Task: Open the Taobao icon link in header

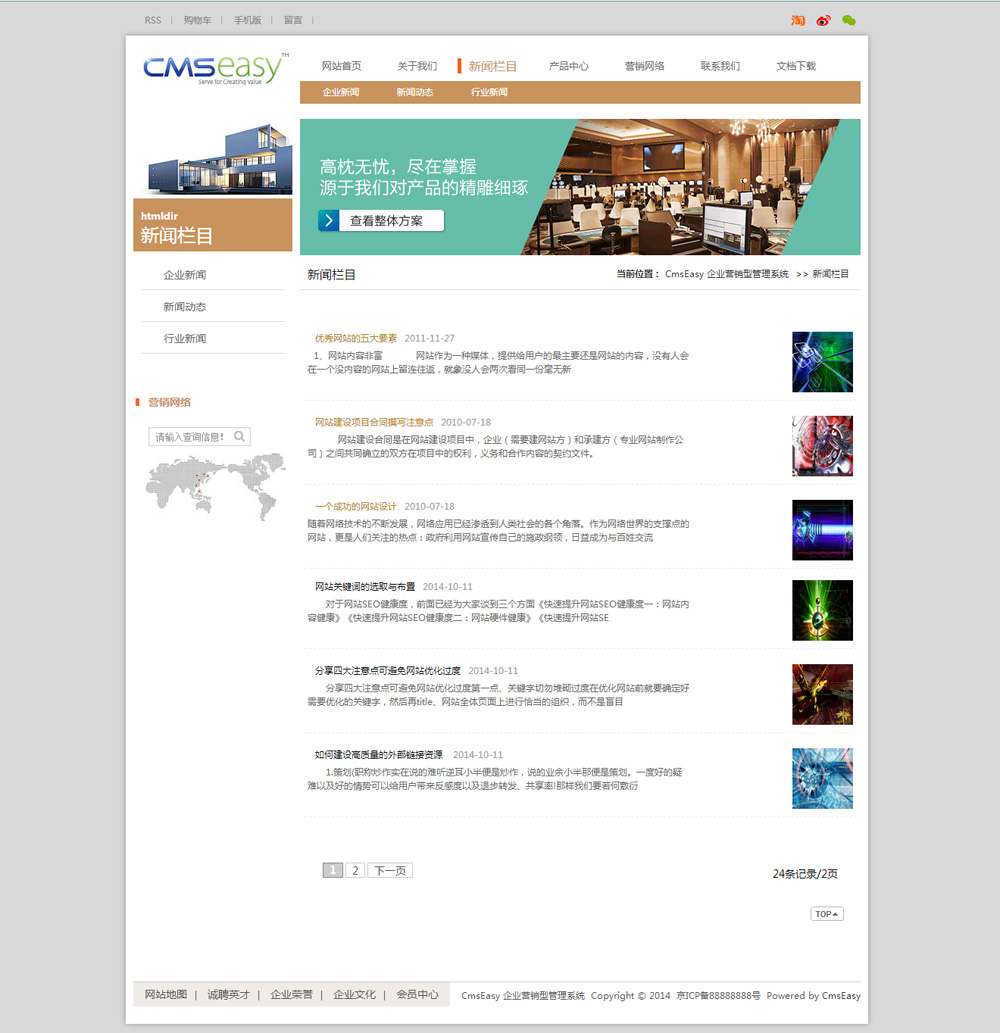Action: point(798,20)
